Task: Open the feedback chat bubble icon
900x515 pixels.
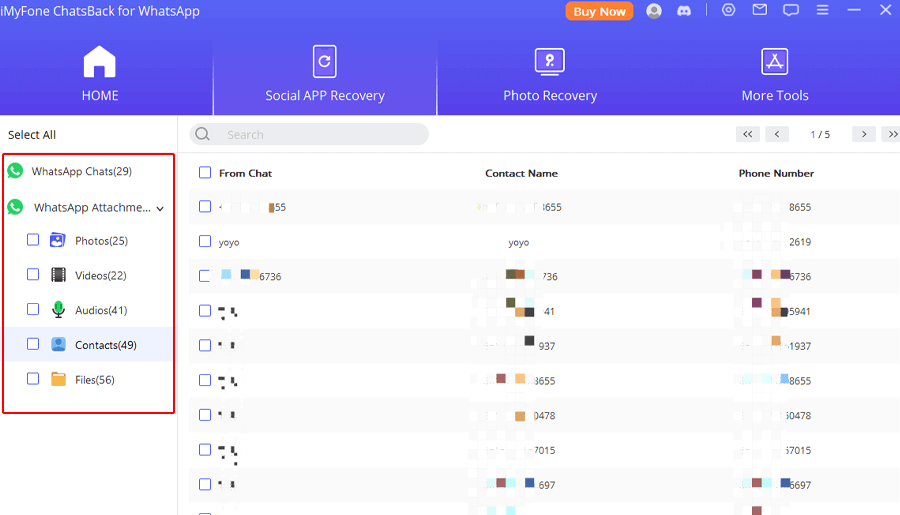Action: point(791,11)
